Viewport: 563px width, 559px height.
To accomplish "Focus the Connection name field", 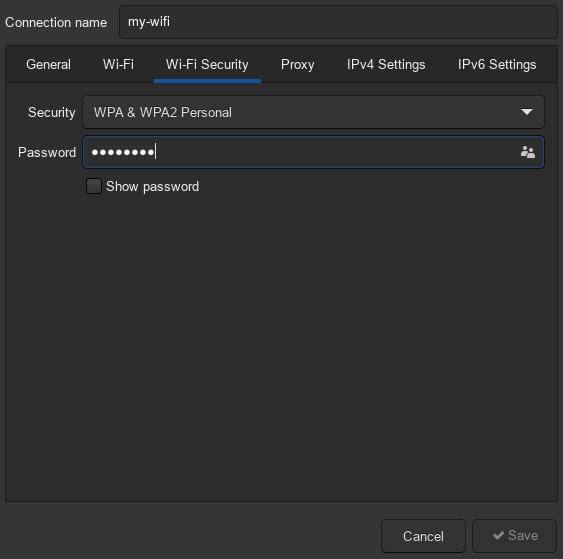I will click(x=338, y=22).
